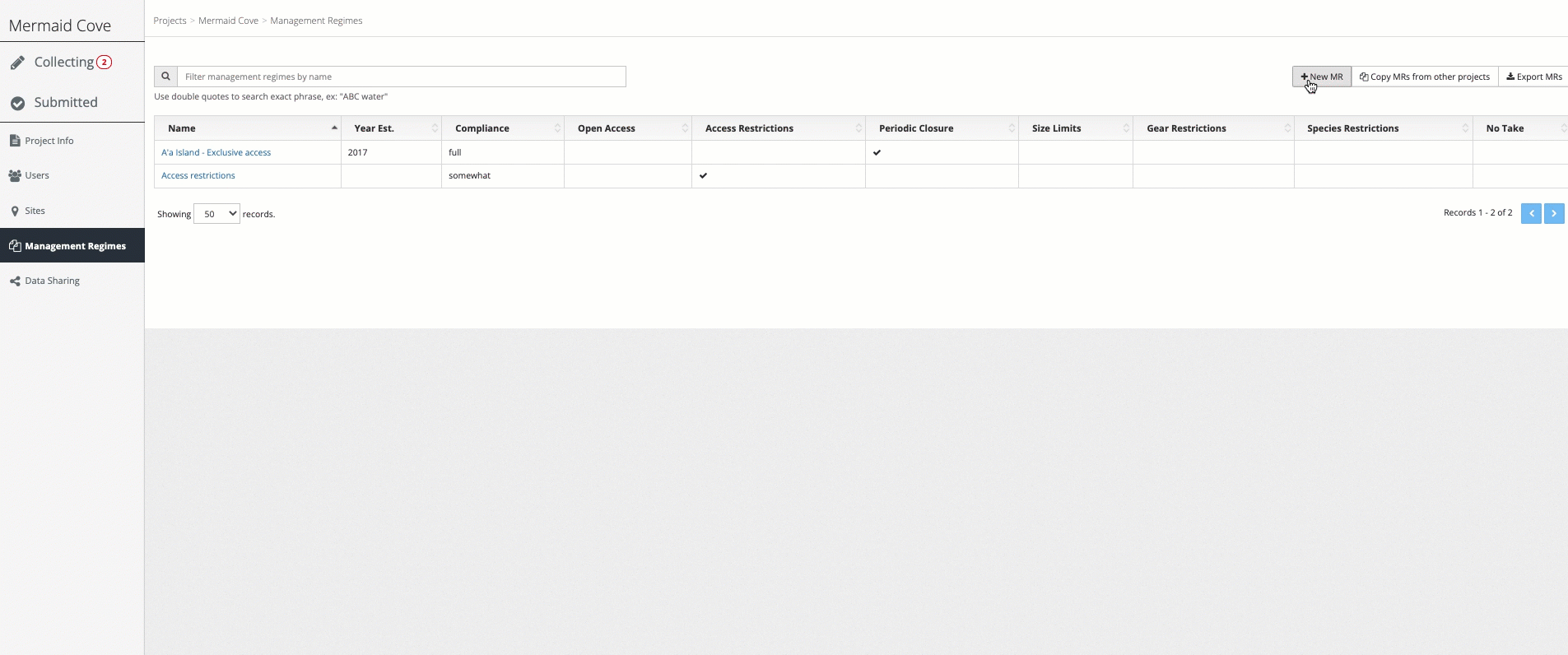Focus the filter management regimes field
The image size is (1568, 655).
click(402, 77)
